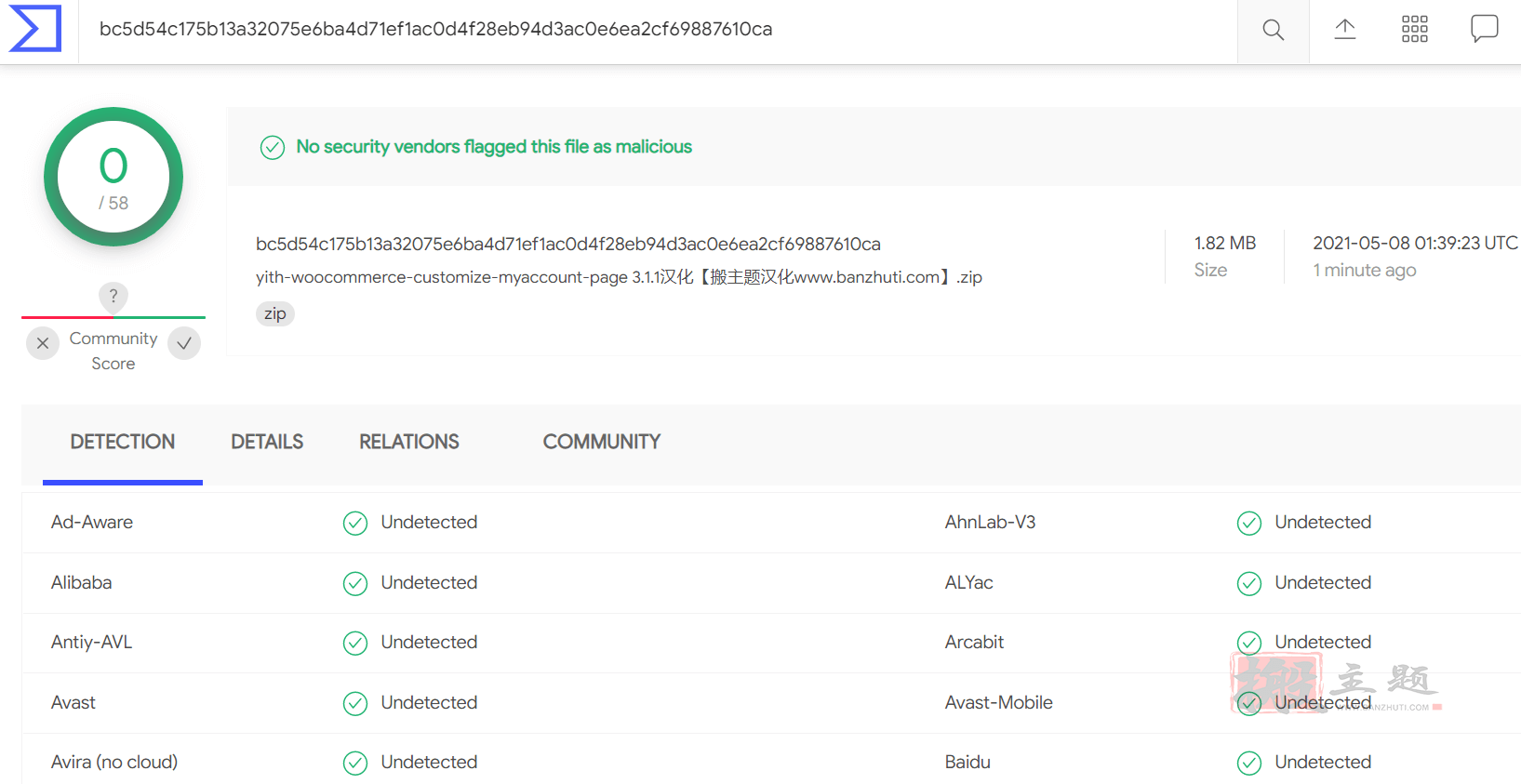Viewport: 1521px width, 784px height.
Task: Click the Antiy-AVL undetected check icon
Action: pos(355,644)
